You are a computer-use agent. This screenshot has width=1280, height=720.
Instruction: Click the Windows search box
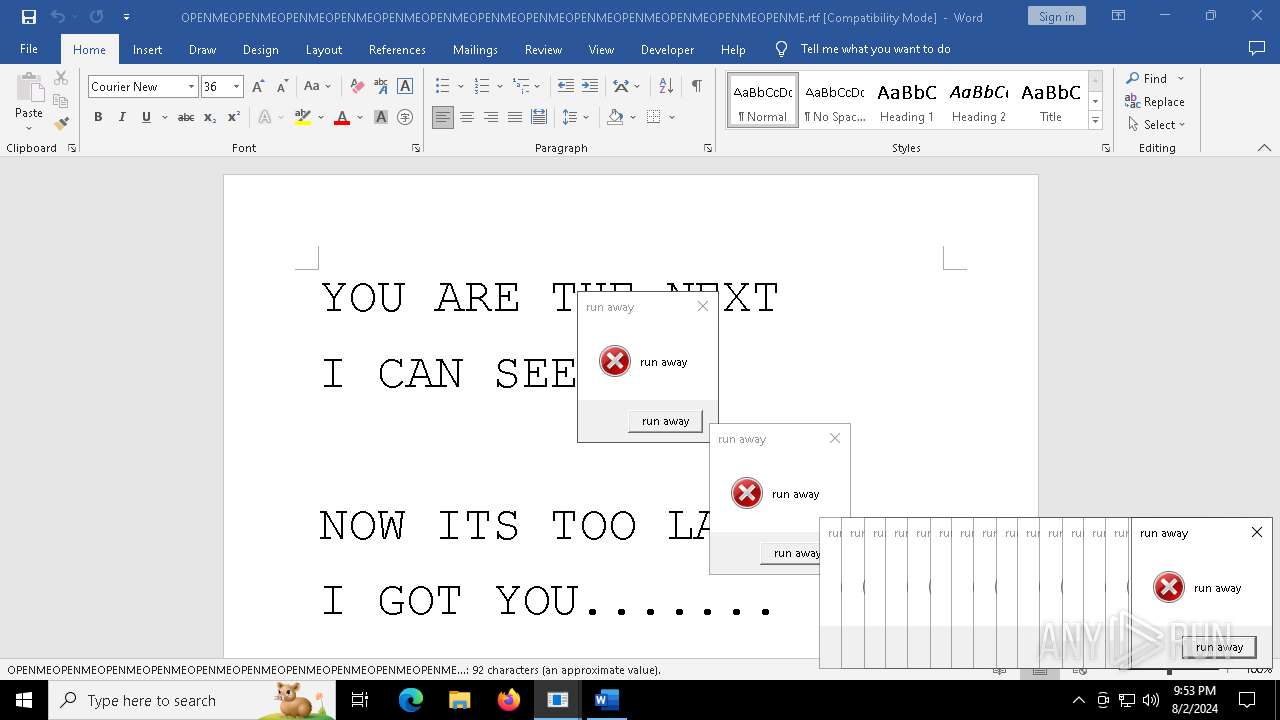192,700
